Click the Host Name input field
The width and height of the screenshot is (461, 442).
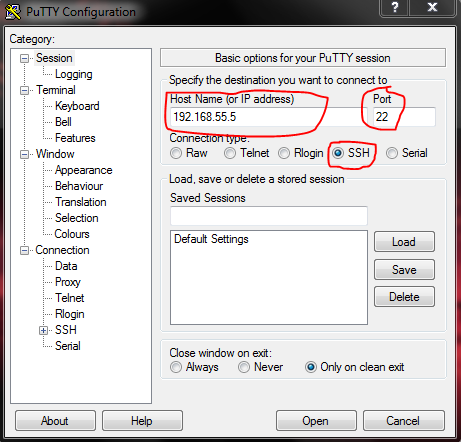click(269, 117)
